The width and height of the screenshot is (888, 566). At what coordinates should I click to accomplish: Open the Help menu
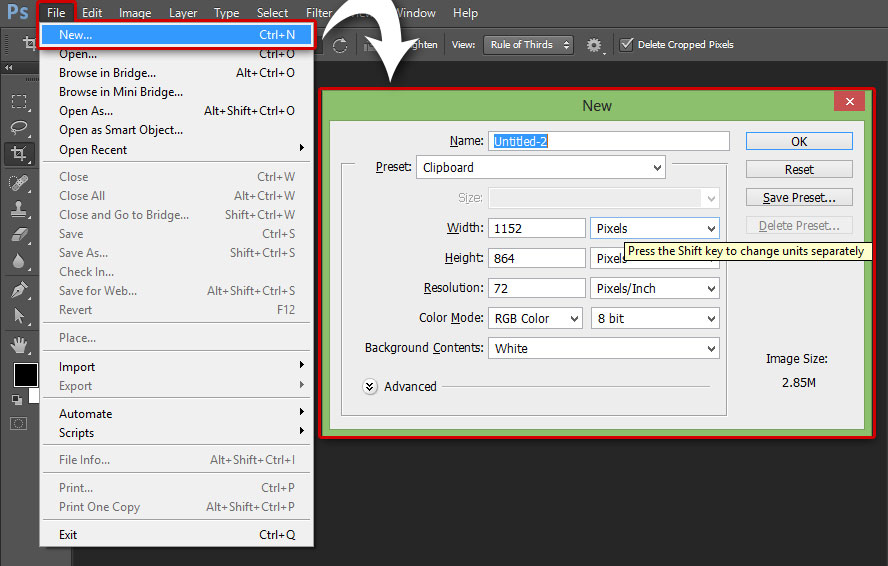pyautogui.click(x=465, y=12)
